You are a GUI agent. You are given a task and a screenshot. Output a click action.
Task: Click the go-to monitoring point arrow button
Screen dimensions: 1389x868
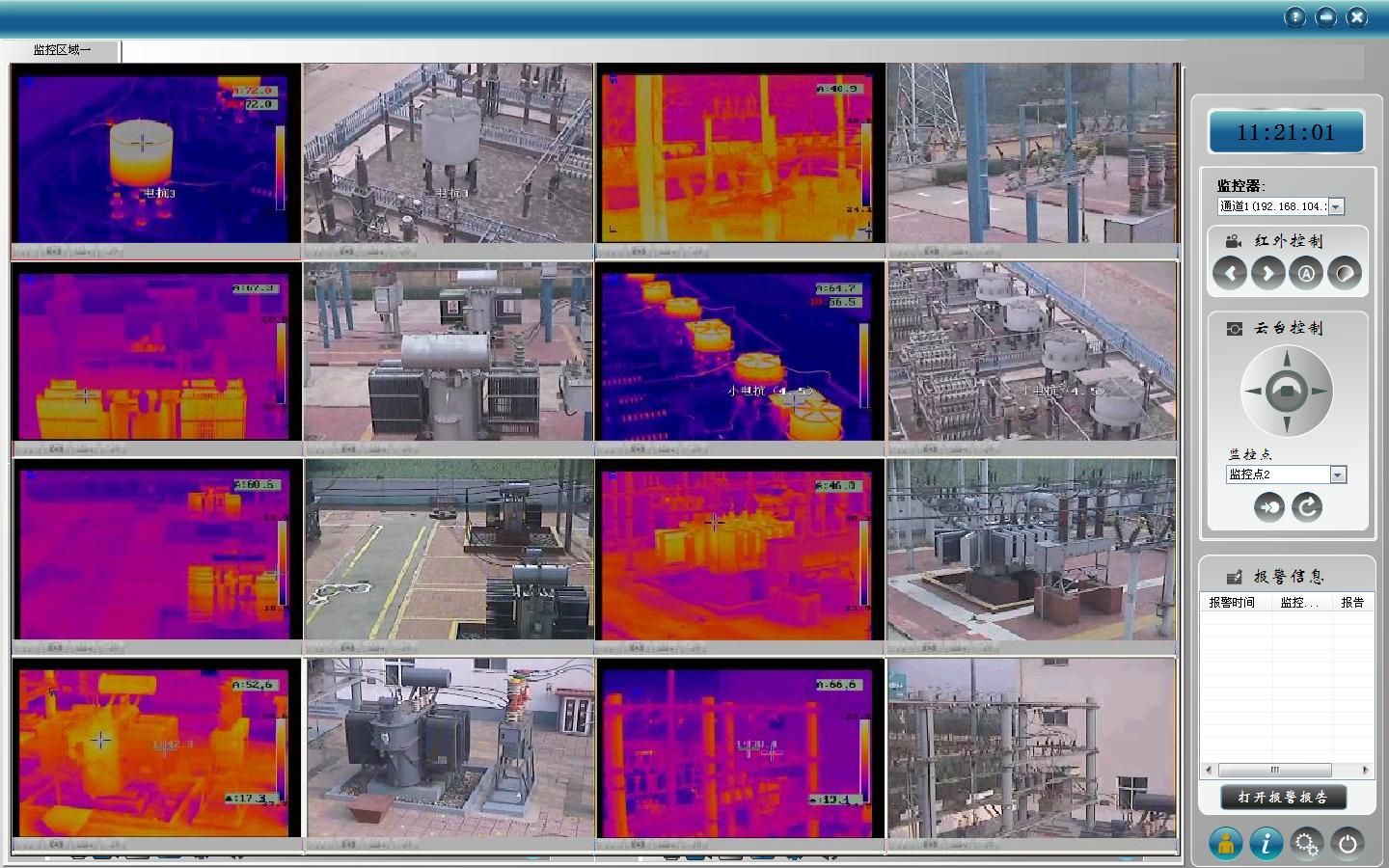pos(1268,507)
